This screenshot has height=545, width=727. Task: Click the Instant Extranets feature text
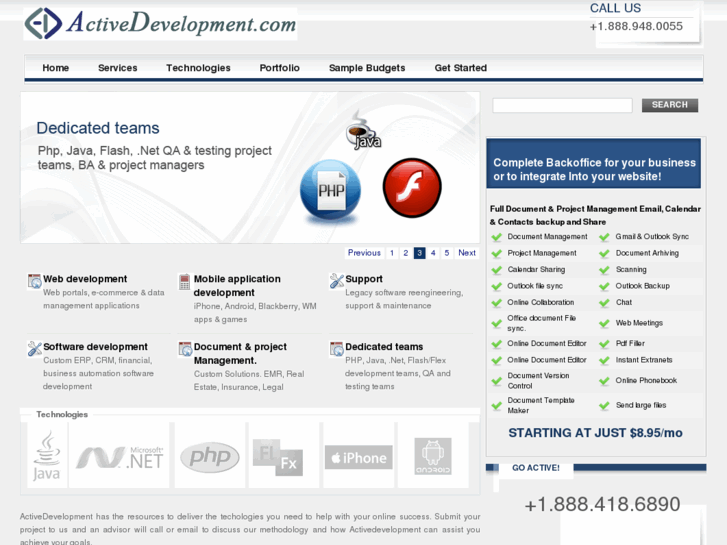pos(644,360)
